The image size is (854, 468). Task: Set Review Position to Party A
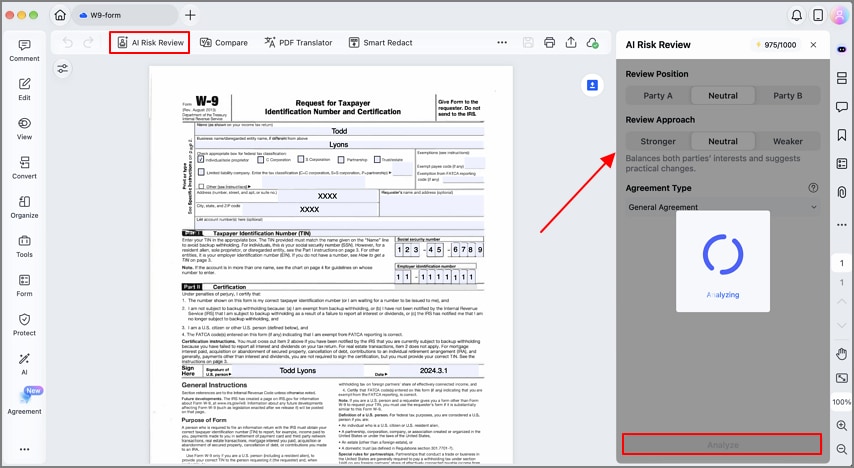point(658,95)
